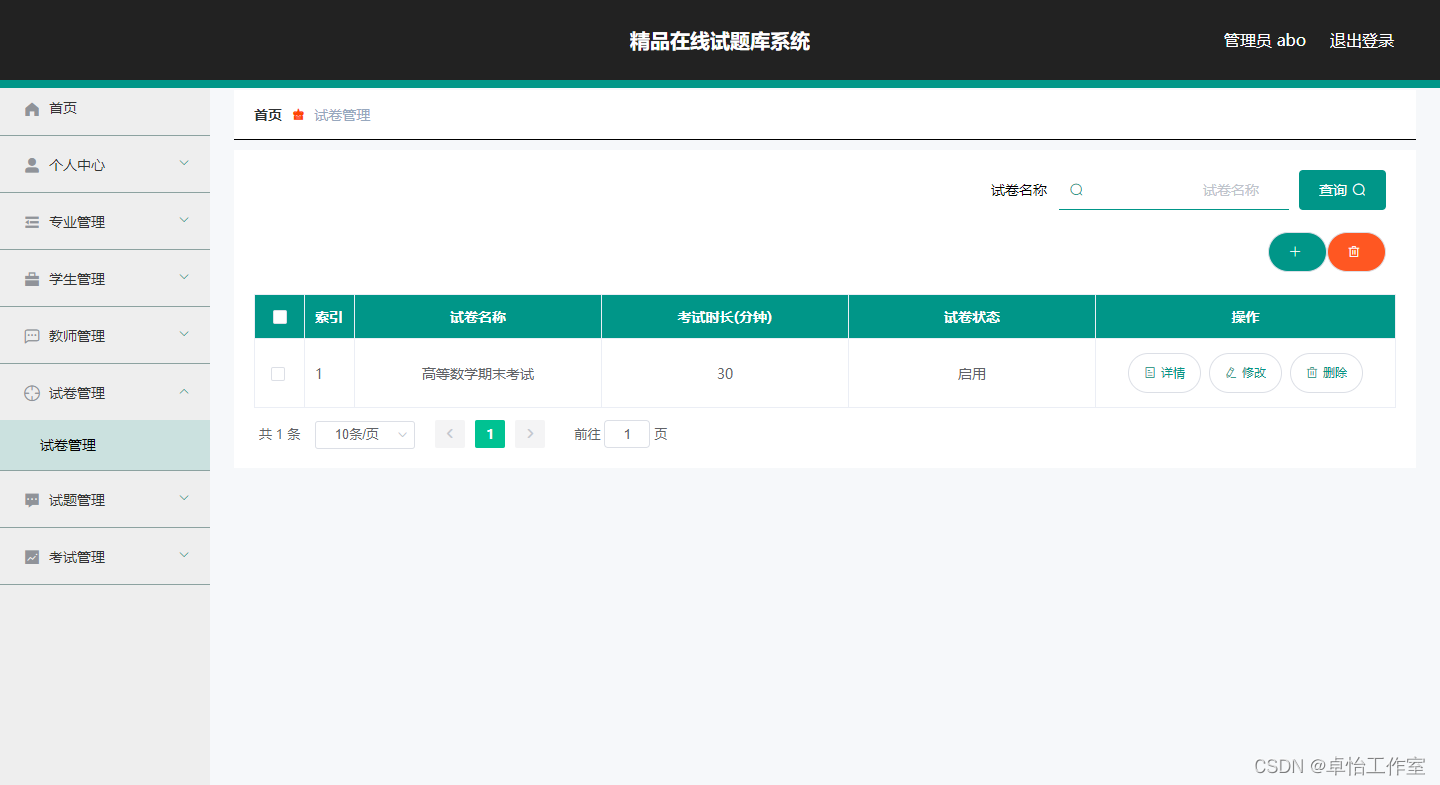Viewport: 1440px width, 785px height.
Task: Click 修改 for 高等数学期末考试
Action: pos(1245,373)
